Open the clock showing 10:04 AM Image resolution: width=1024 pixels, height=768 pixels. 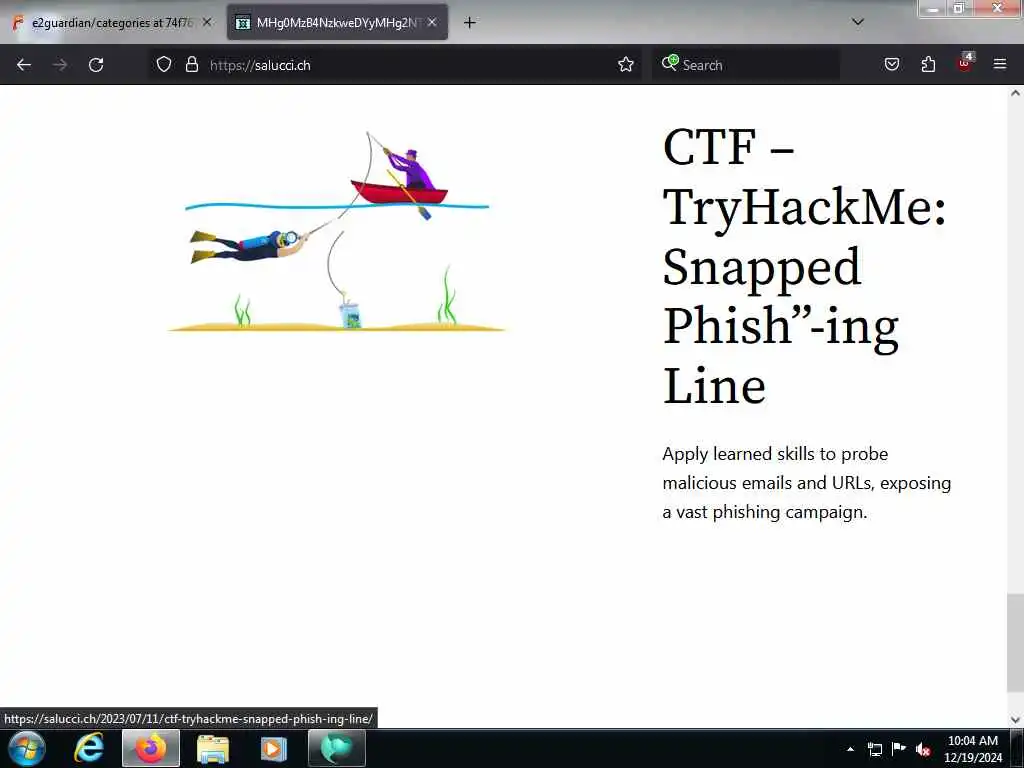coord(972,749)
